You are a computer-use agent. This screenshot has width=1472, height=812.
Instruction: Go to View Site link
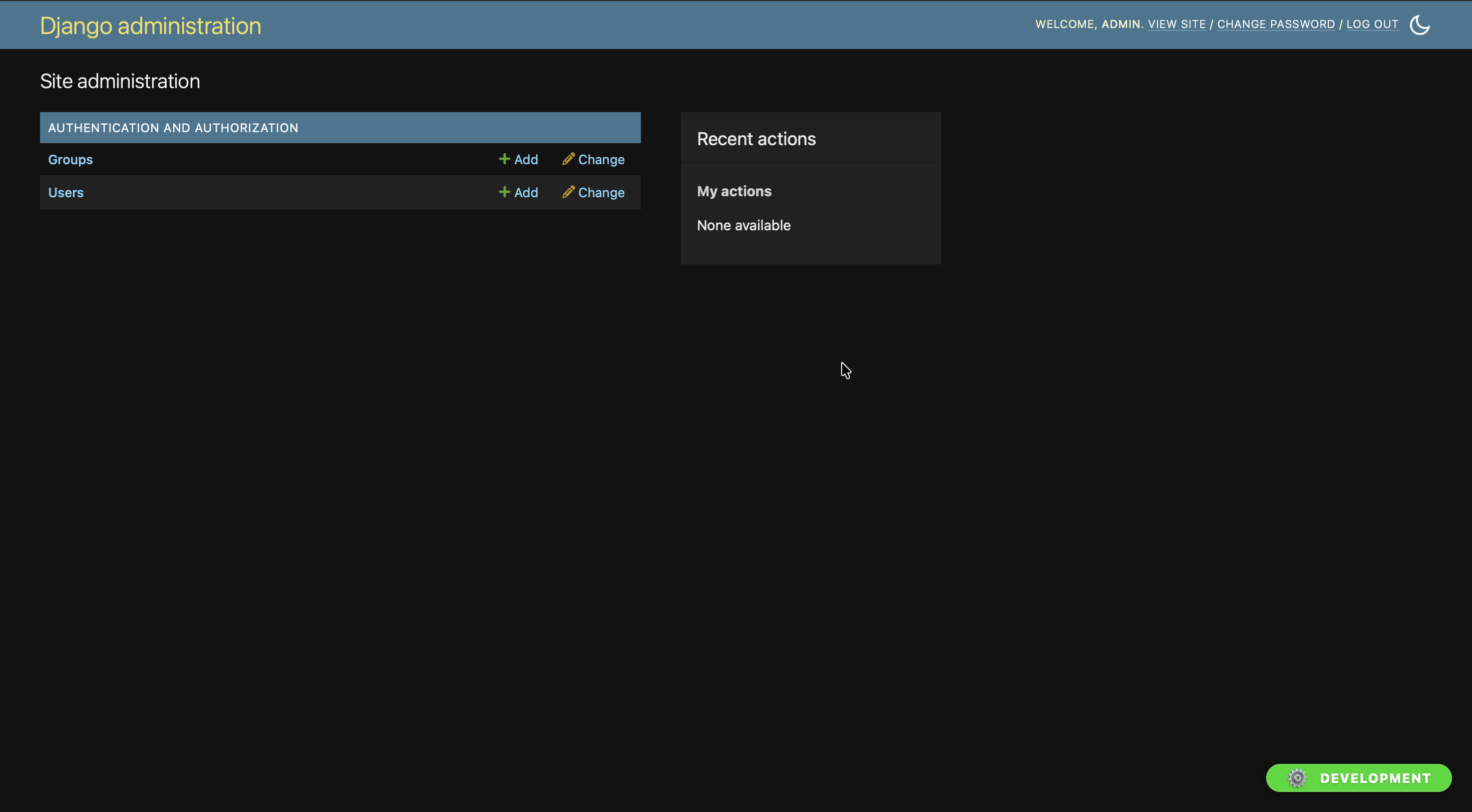[x=1177, y=25]
